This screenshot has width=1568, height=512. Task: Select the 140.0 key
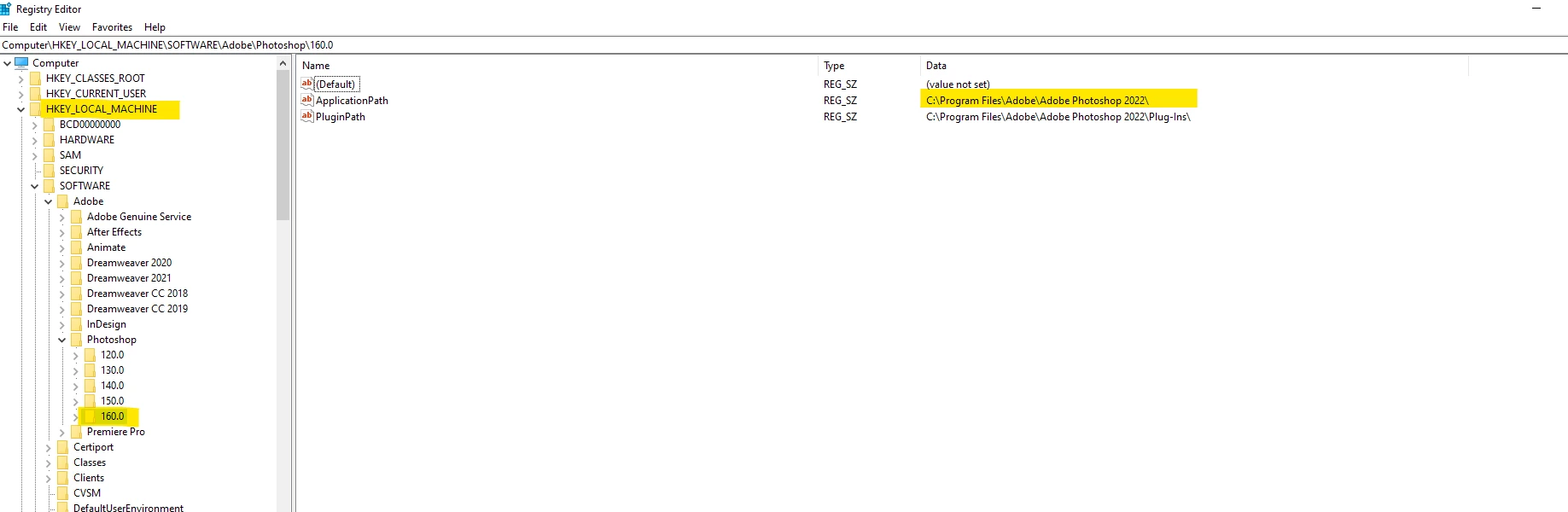coord(112,386)
